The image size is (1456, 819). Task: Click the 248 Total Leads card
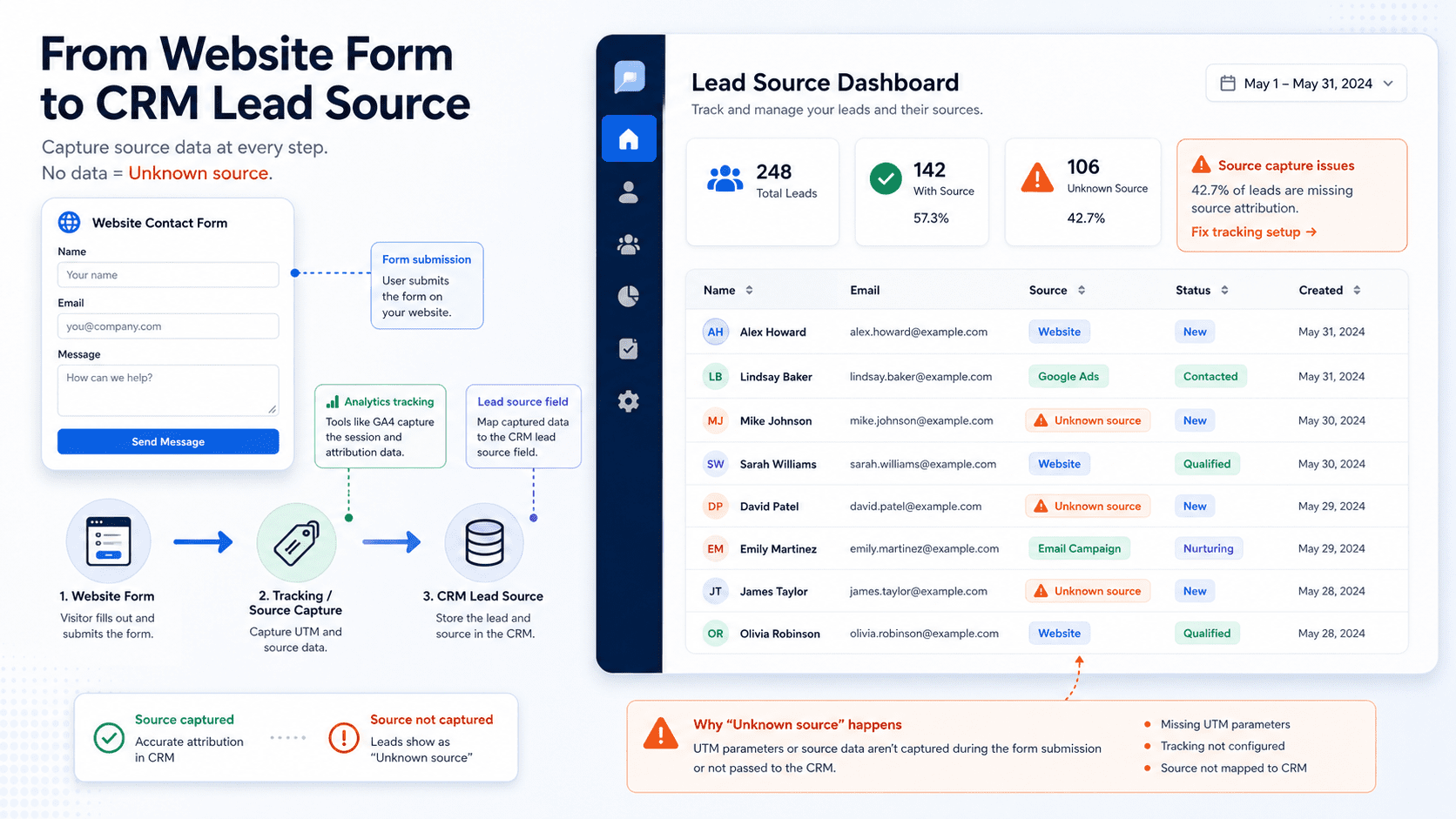[x=763, y=192]
